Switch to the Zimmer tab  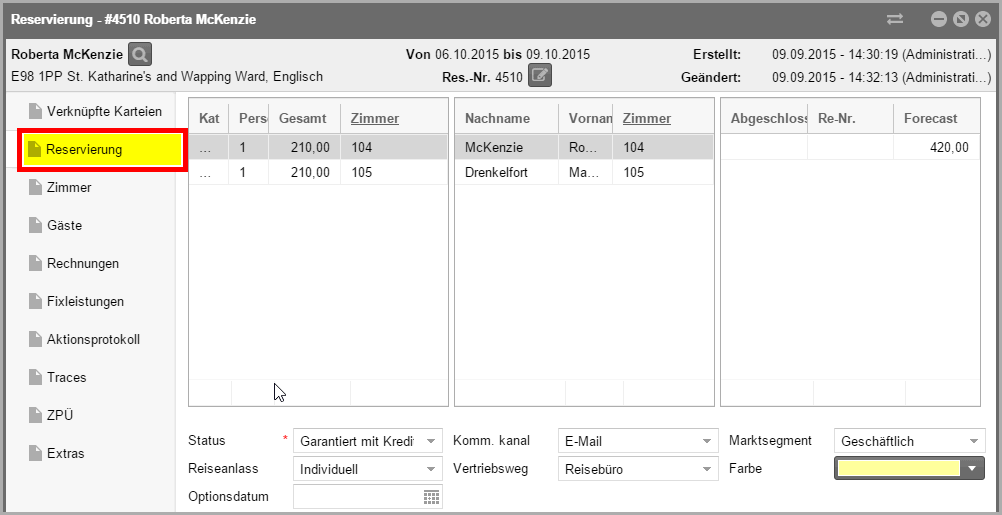69,187
